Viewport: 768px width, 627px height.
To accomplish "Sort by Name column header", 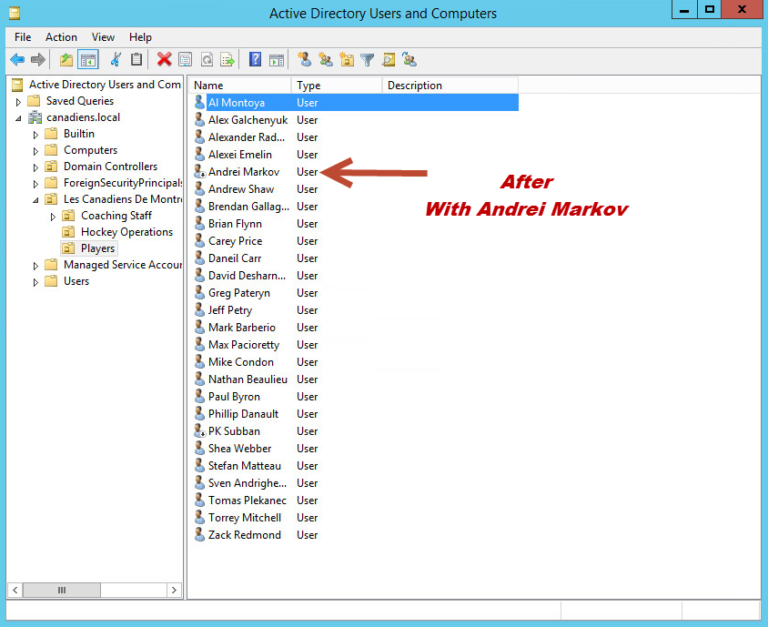I will coord(240,85).
